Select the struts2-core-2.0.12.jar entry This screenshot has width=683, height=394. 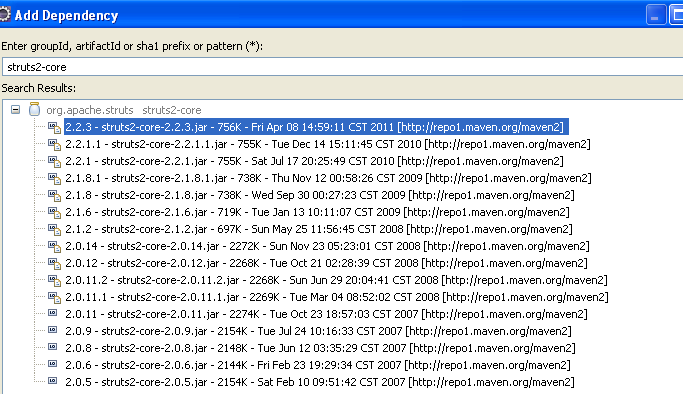pos(326,263)
